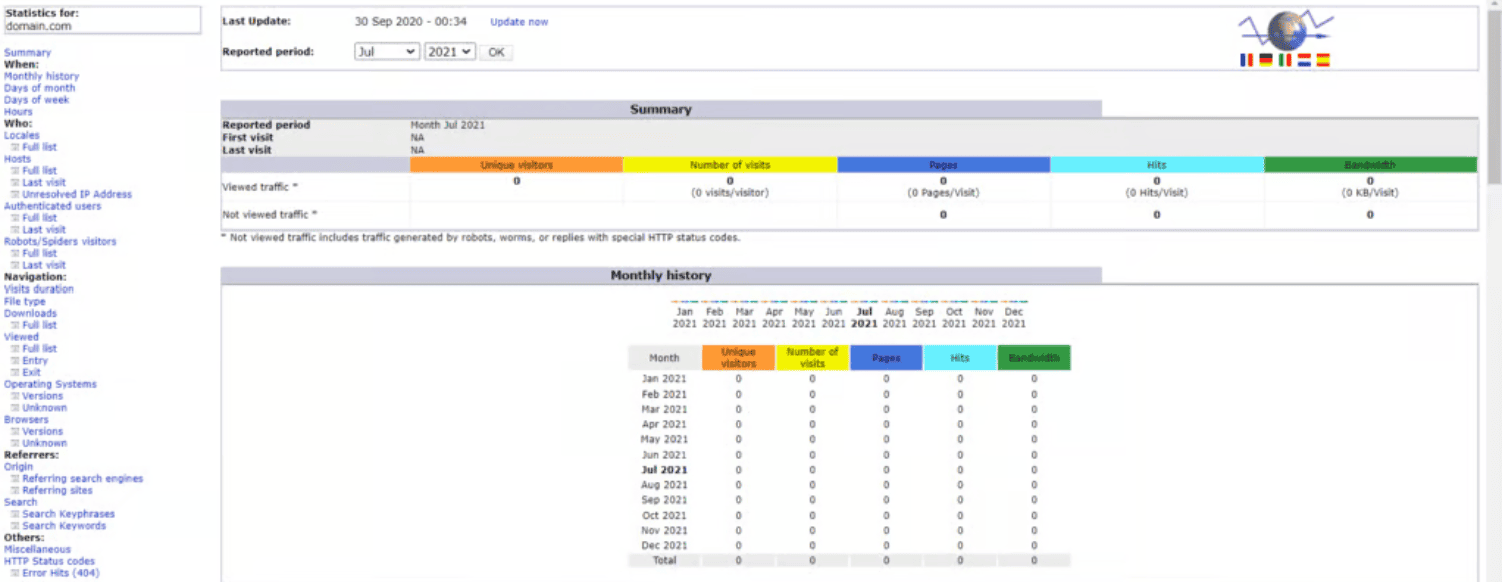1504x582 pixels.
Task: Open the reported period month dropdown
Action: [x=387, y=52]
